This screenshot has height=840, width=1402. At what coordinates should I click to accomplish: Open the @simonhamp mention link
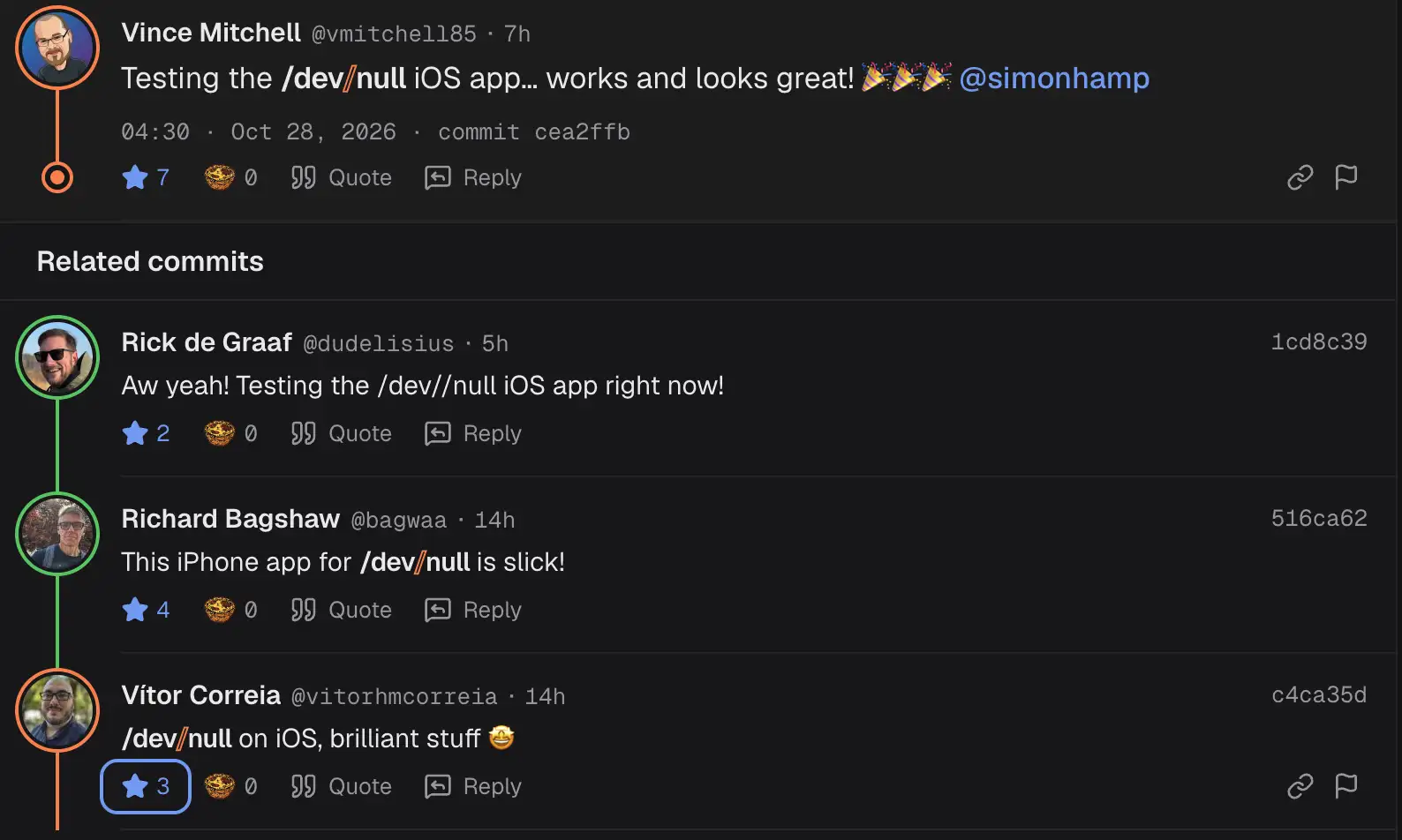coord(1054,78)
